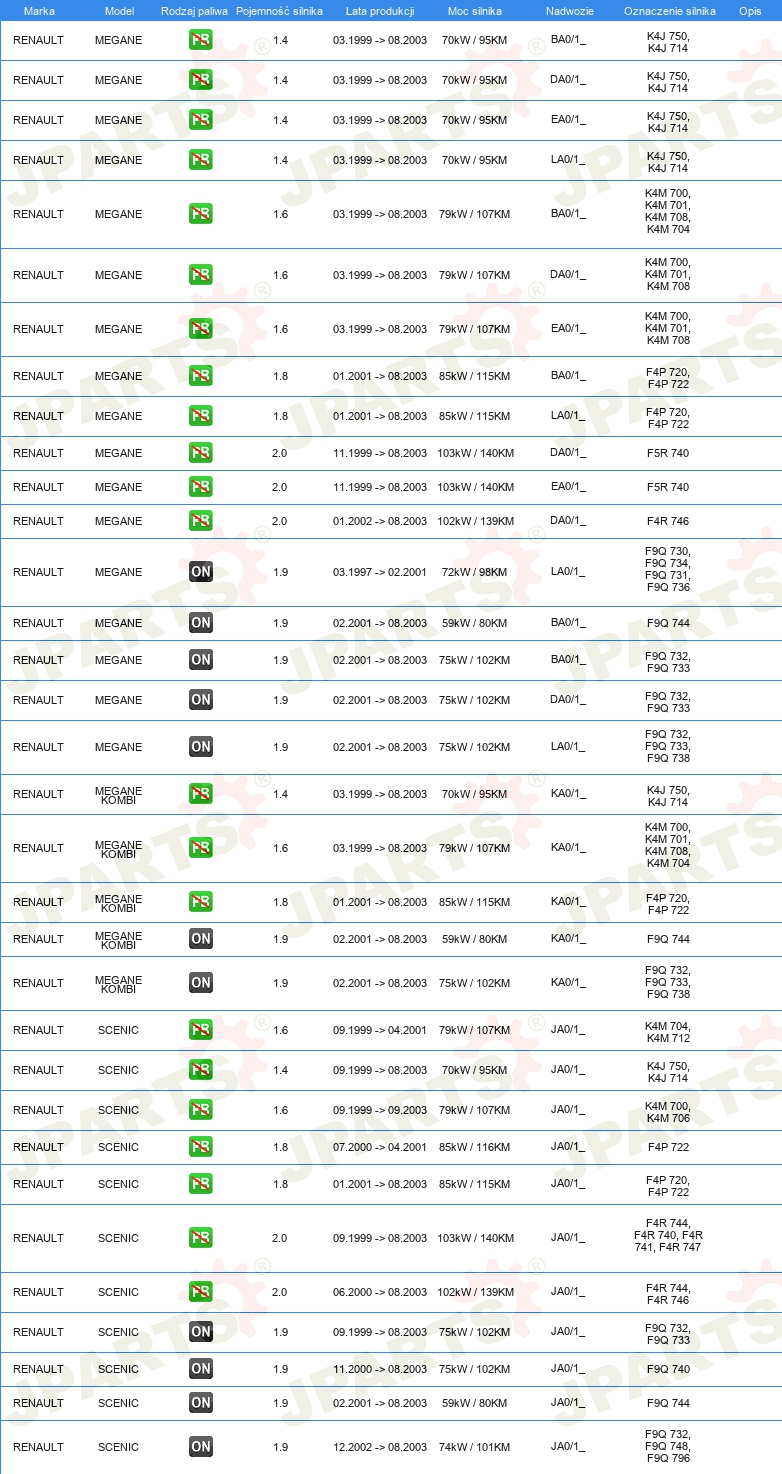
Task: Click the '74kW / 101KM' power cell
Action: pos(474,1447)
